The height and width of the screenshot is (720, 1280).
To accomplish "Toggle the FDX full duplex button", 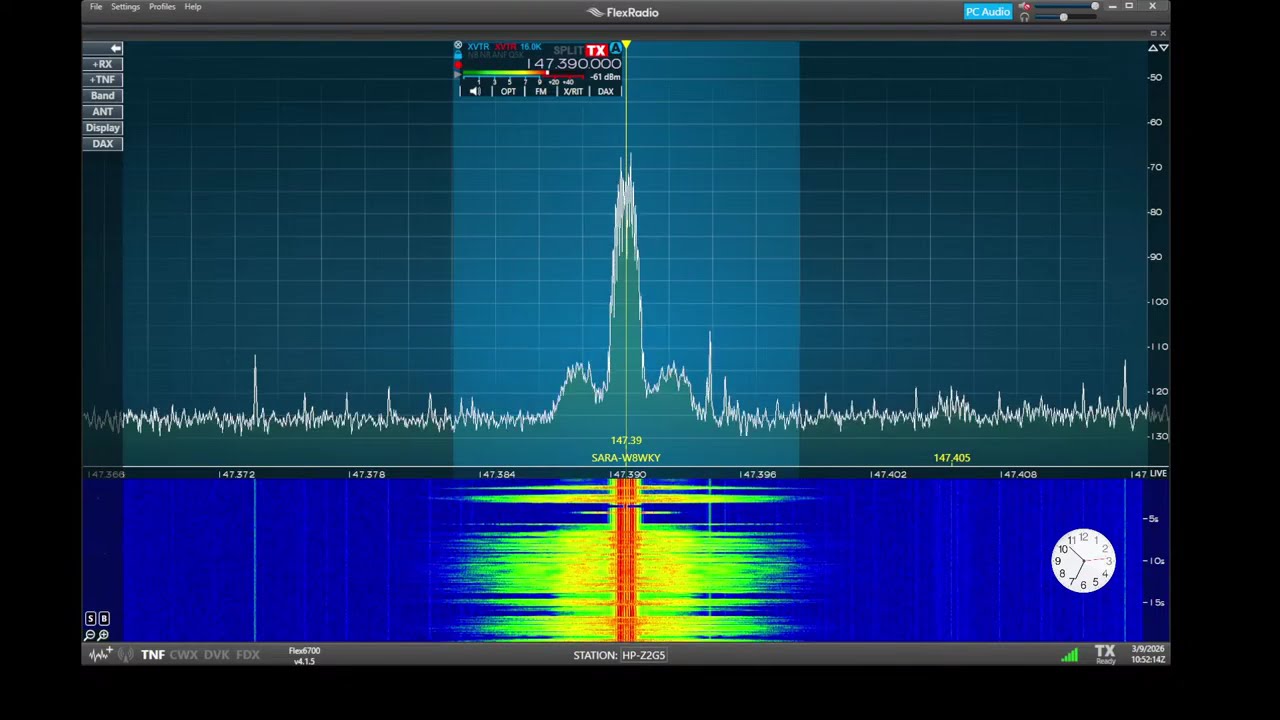I will tap(248, 655).
